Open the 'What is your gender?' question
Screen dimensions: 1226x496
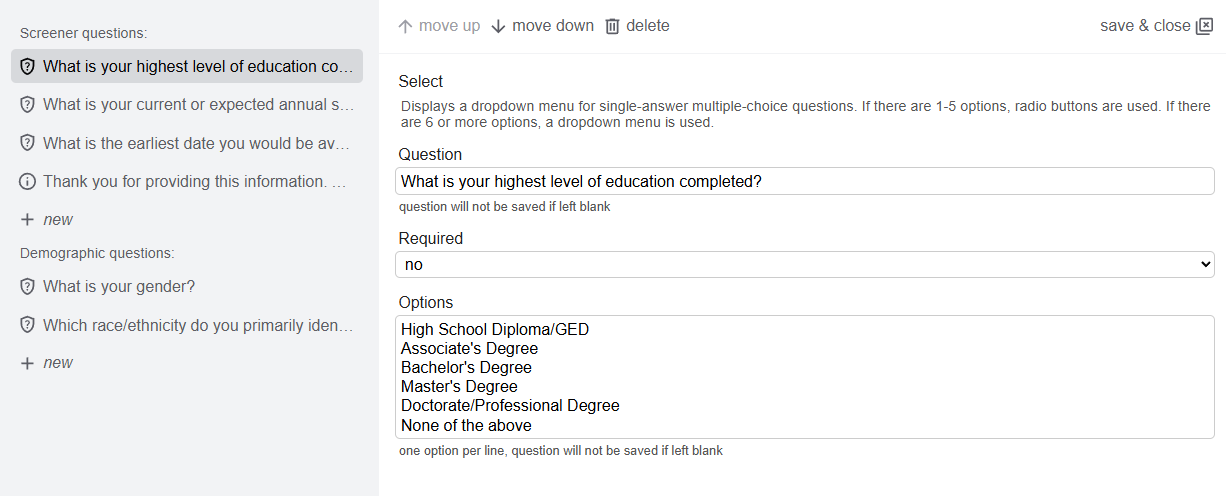(x=119, y=287)
